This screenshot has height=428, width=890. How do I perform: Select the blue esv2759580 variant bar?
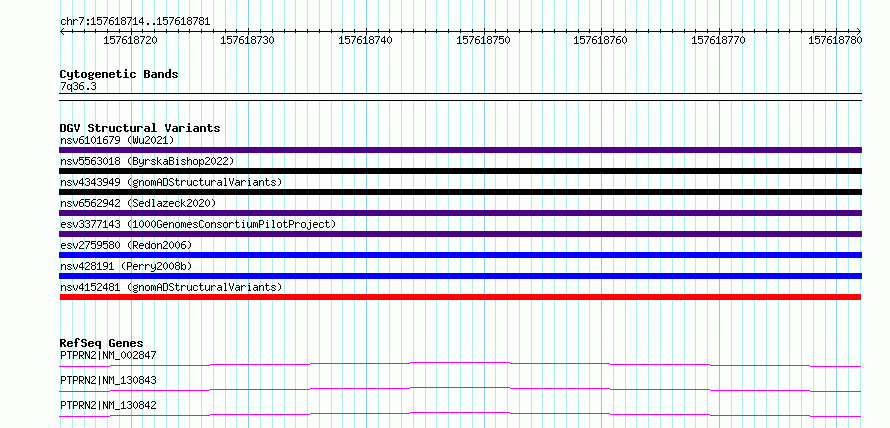click(x=461, y=255)
